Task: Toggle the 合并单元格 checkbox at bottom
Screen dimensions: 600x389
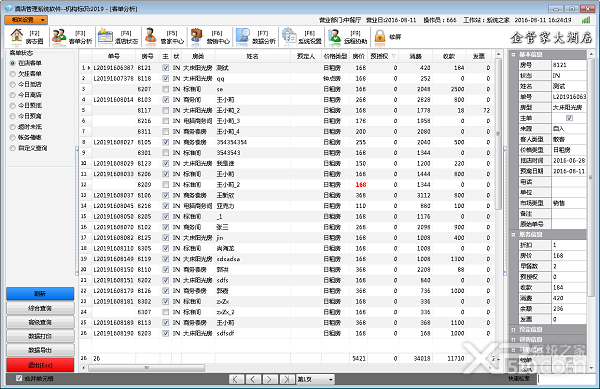Action: pyautogui.click(x=19, y=378)
